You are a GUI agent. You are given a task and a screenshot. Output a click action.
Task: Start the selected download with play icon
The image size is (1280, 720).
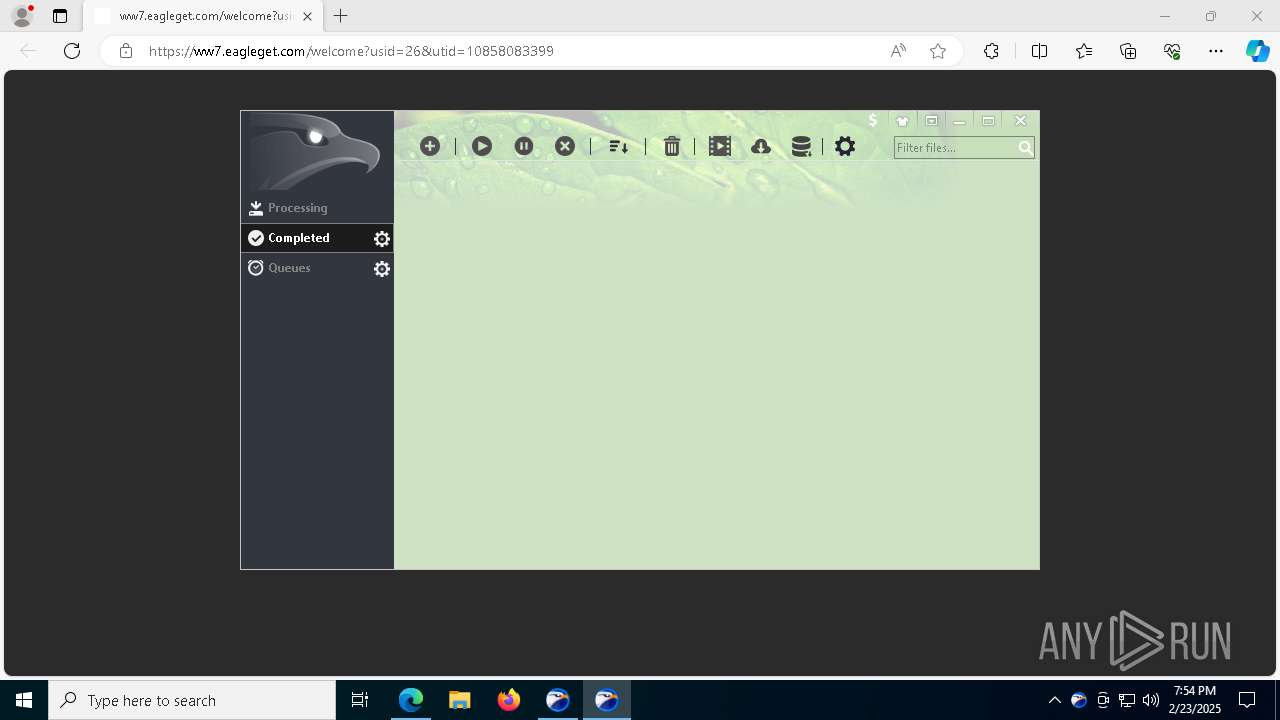(482, 146)
